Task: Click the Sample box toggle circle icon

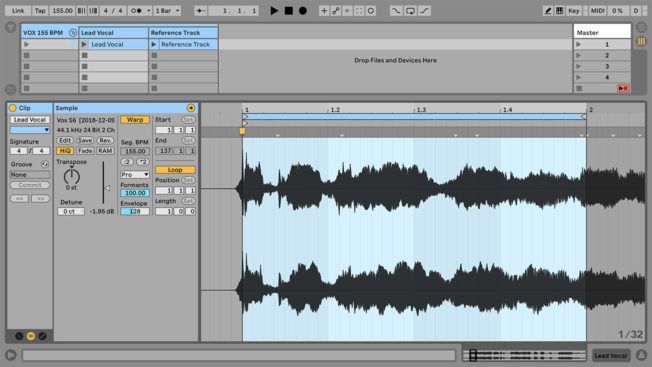Action: coord(191,108)
